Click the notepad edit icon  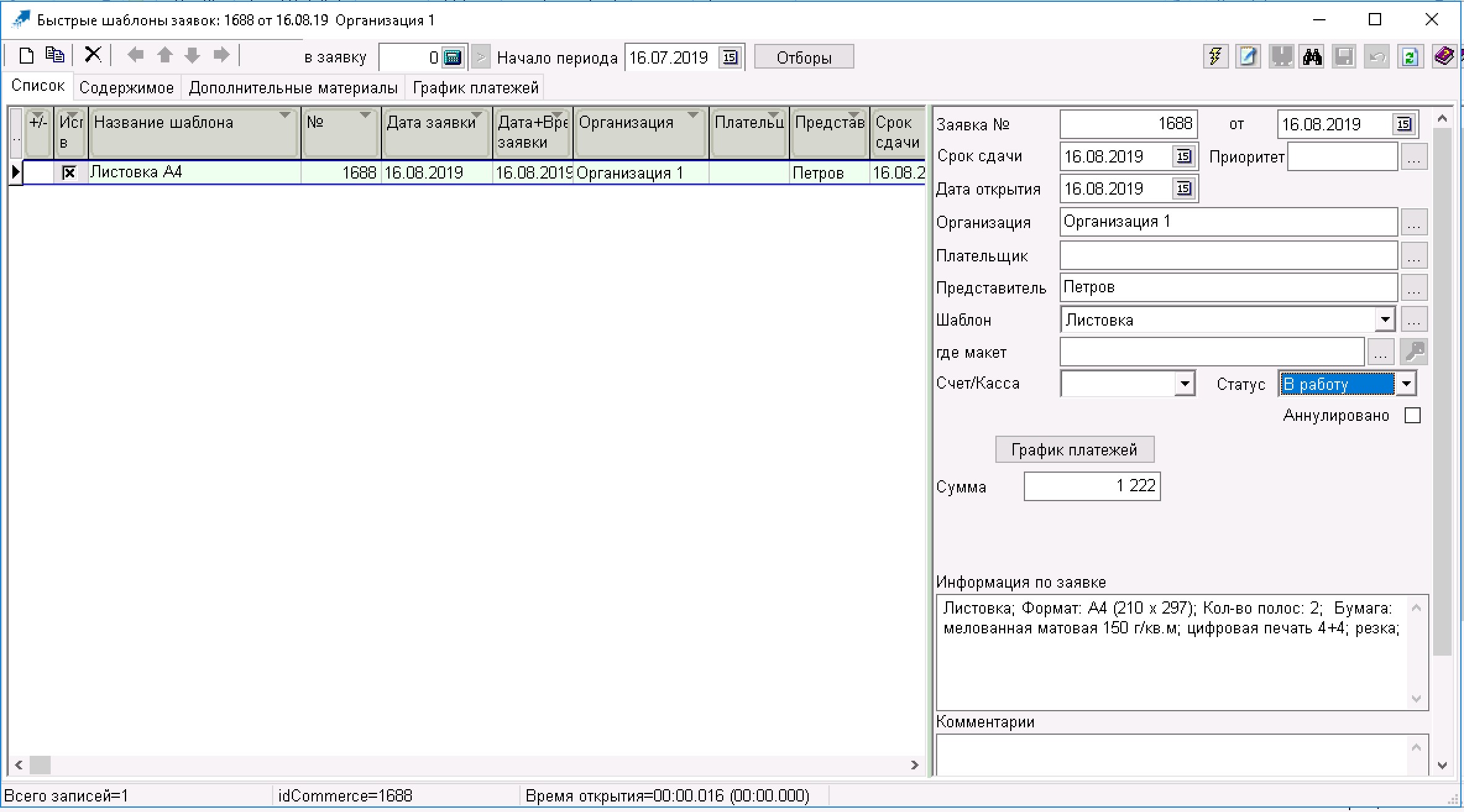pyautogui.click(x=1248, y=57)
